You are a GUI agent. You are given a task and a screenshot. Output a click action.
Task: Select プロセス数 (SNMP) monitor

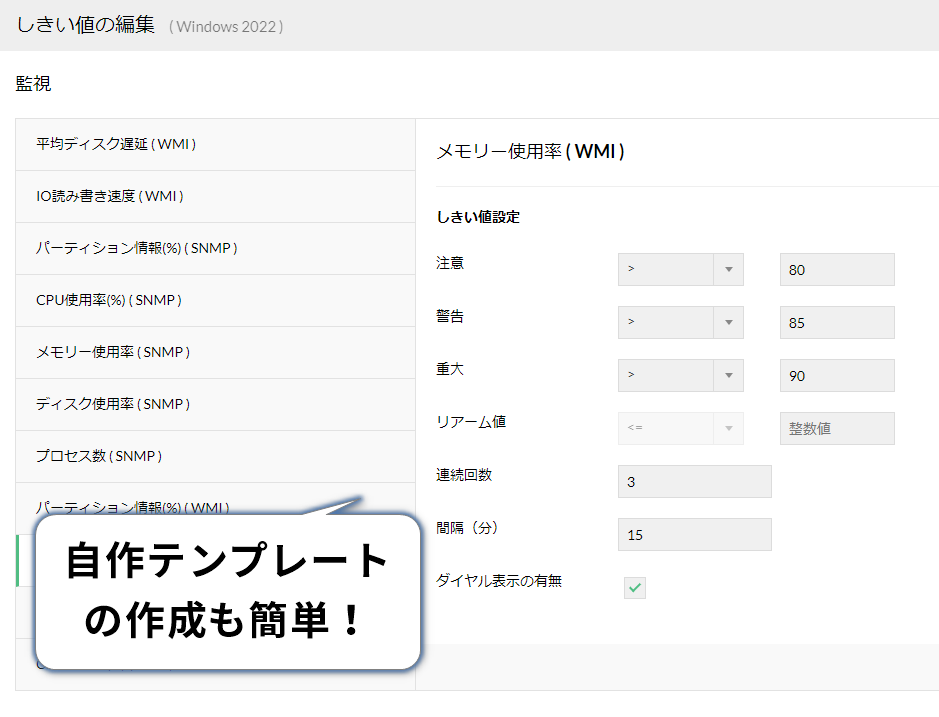99,456
